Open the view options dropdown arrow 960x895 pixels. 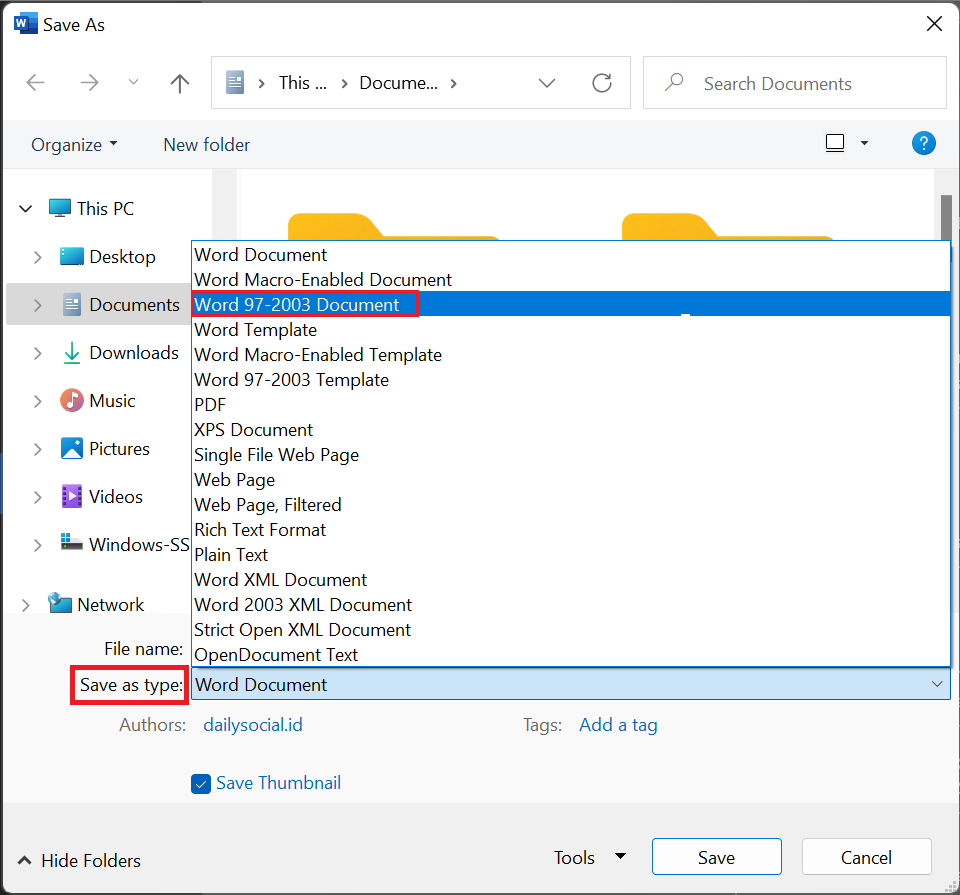864,143
